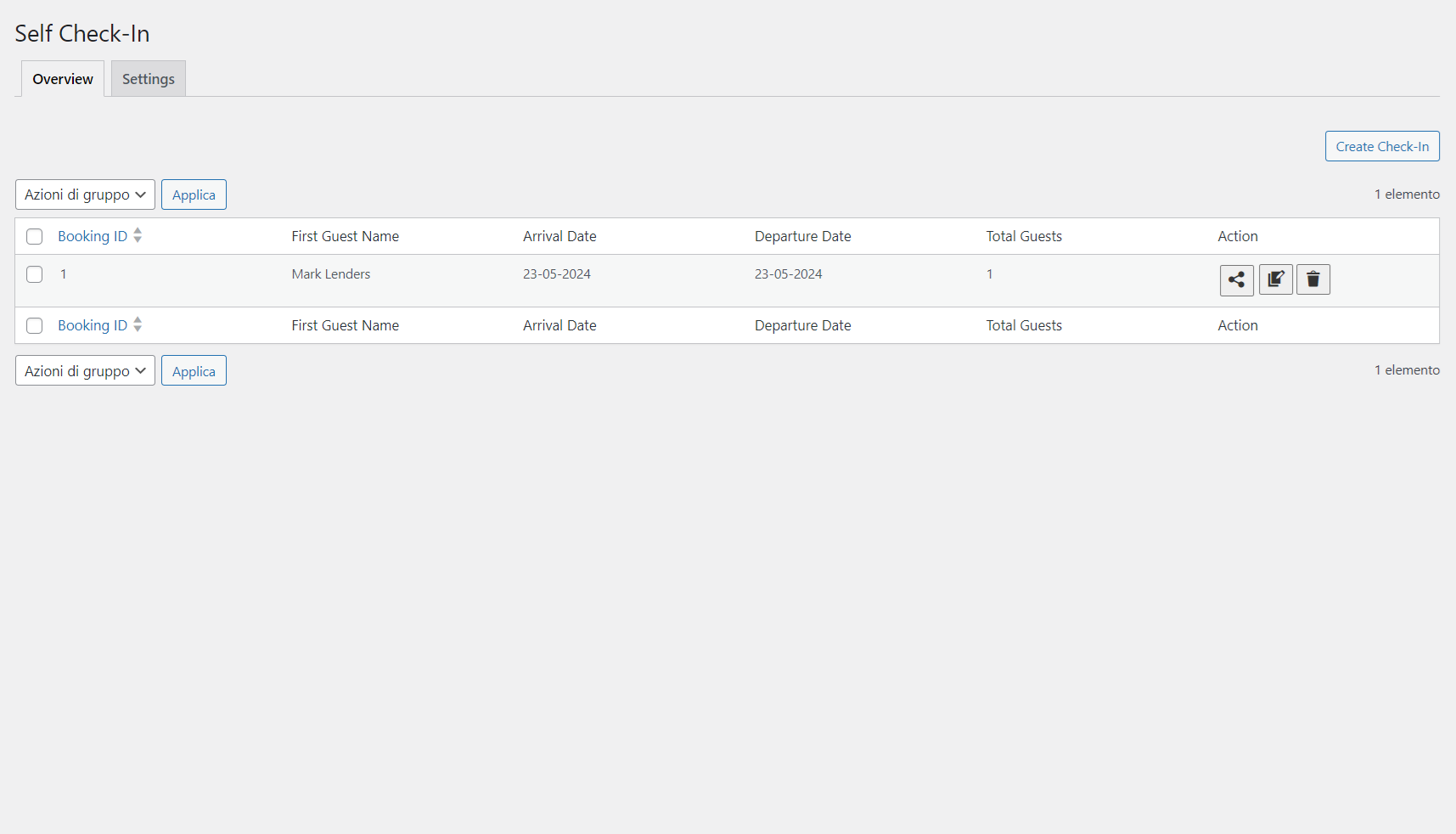Open the bottom Azioni di gruppo dropdown
This screenshot has width=1456, height=834.
point(85,370)
